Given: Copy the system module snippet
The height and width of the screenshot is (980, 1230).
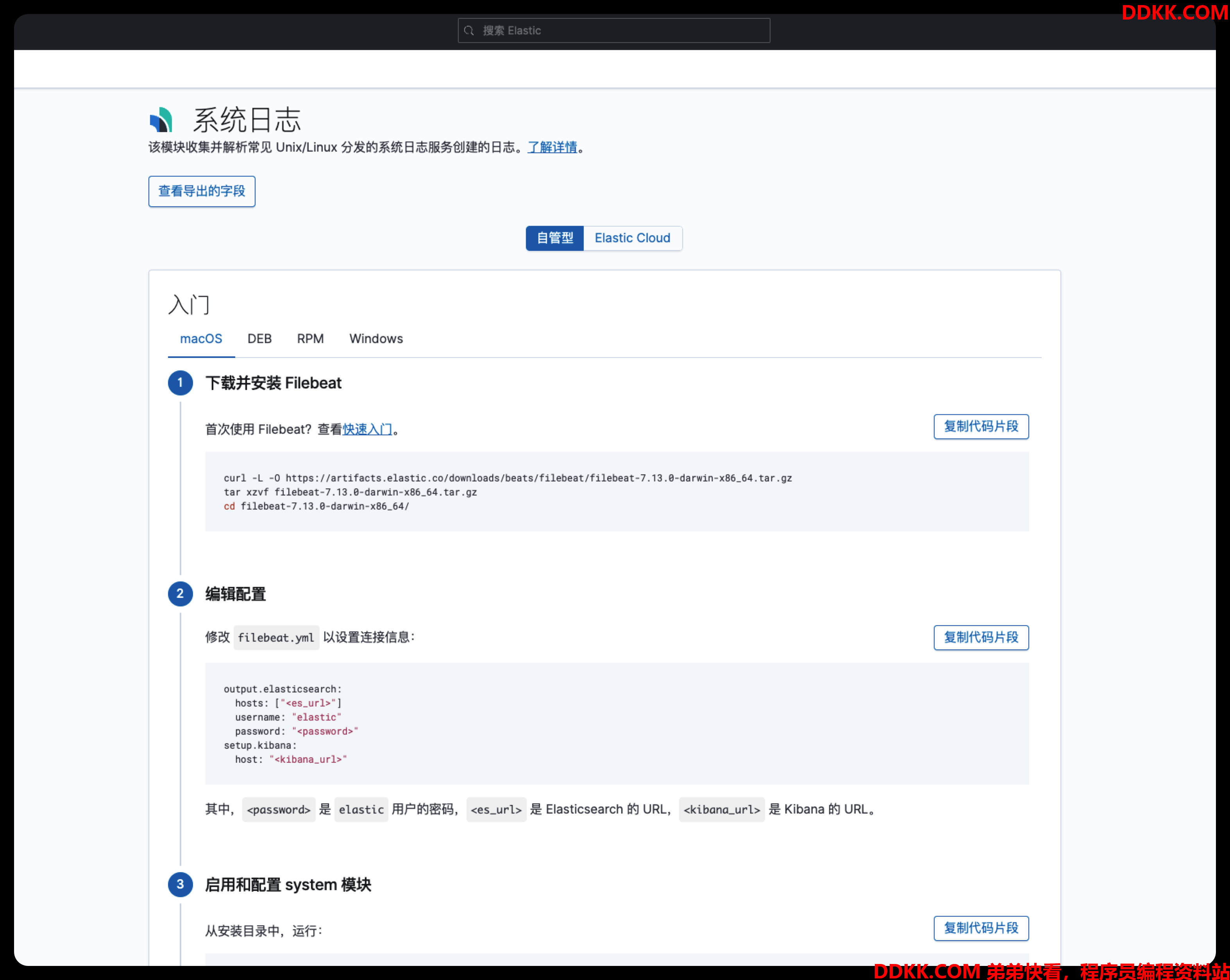Looking at the screenshot, I should coord(981,928).
